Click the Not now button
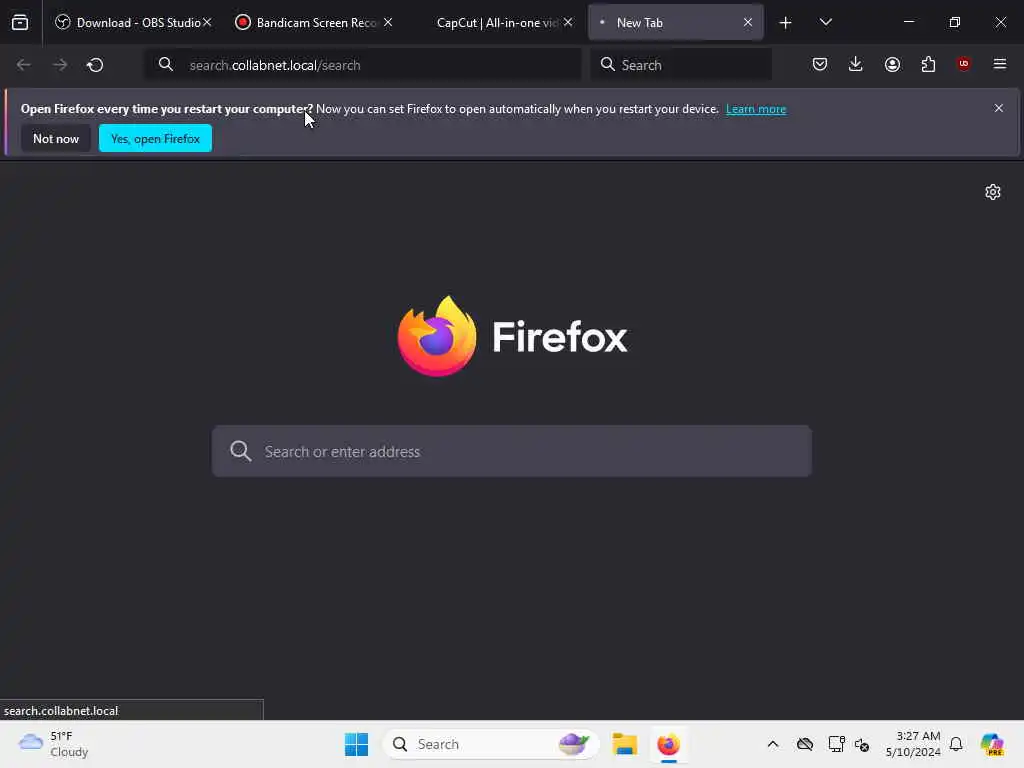1024x768 pixels. (56, 138)
